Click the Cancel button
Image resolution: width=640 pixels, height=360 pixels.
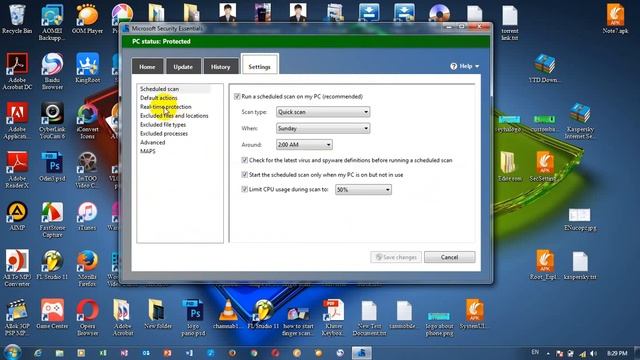(449, 257)
